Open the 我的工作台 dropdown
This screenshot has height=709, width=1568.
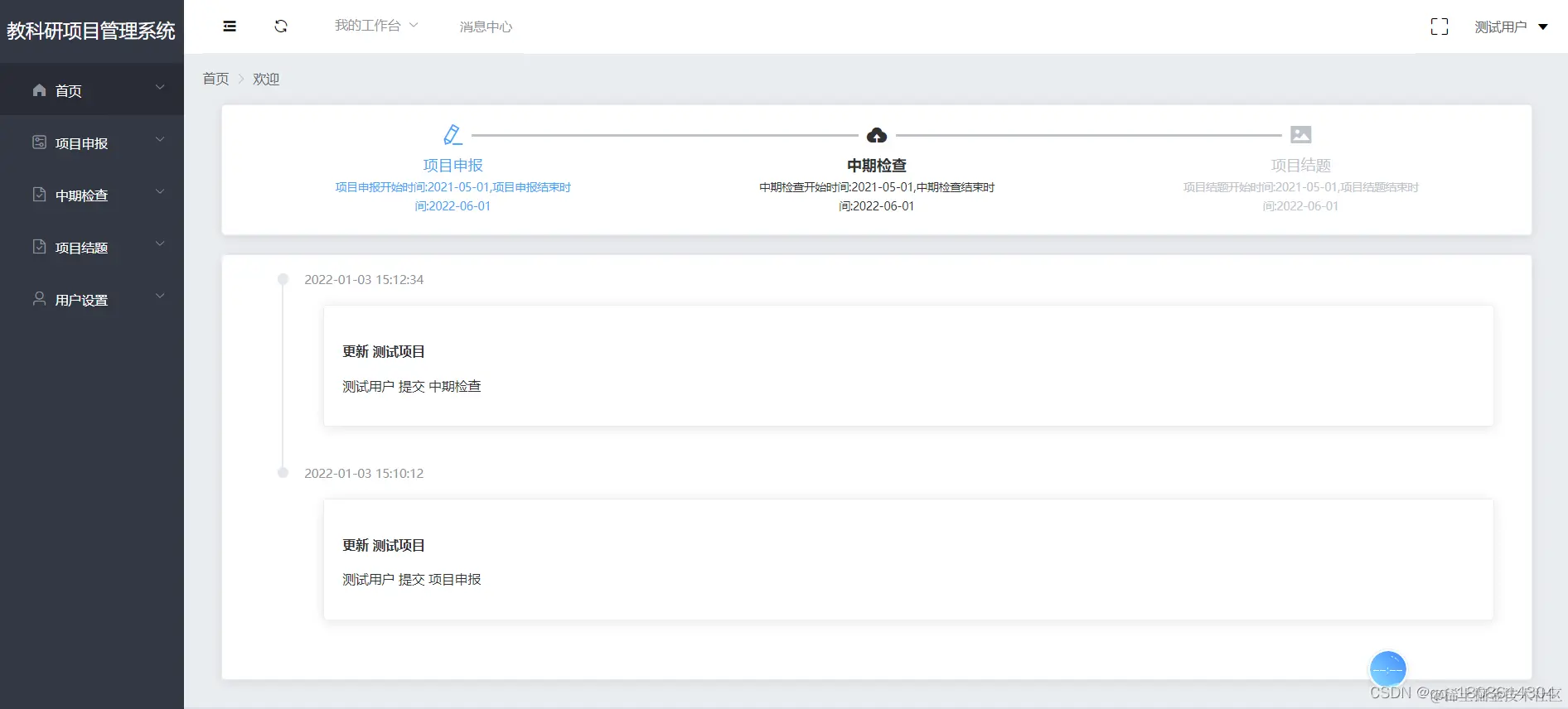tap(376, 26)
